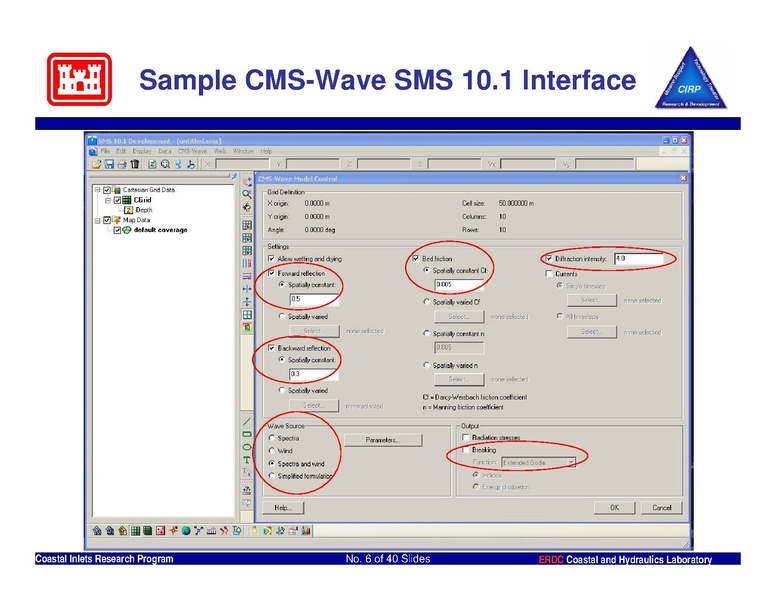
Task: Click the four-pane grid frame tool icon
Action: click(246, 314)
